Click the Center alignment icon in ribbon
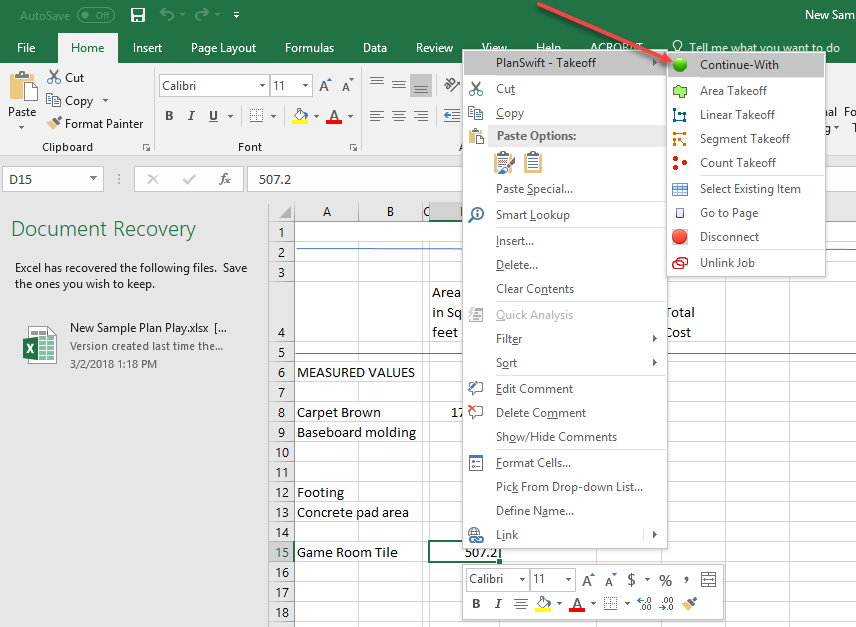Viewport: 856px width, 627px height. 399,116
